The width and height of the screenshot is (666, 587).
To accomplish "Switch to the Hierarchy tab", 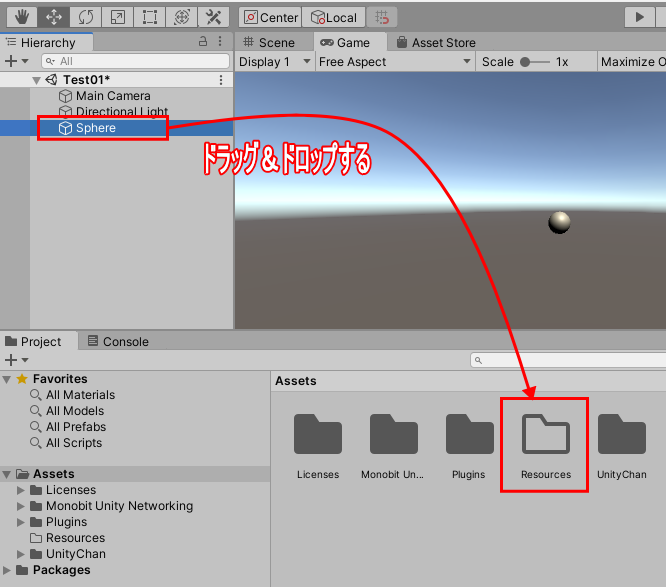I will [47, 42].
